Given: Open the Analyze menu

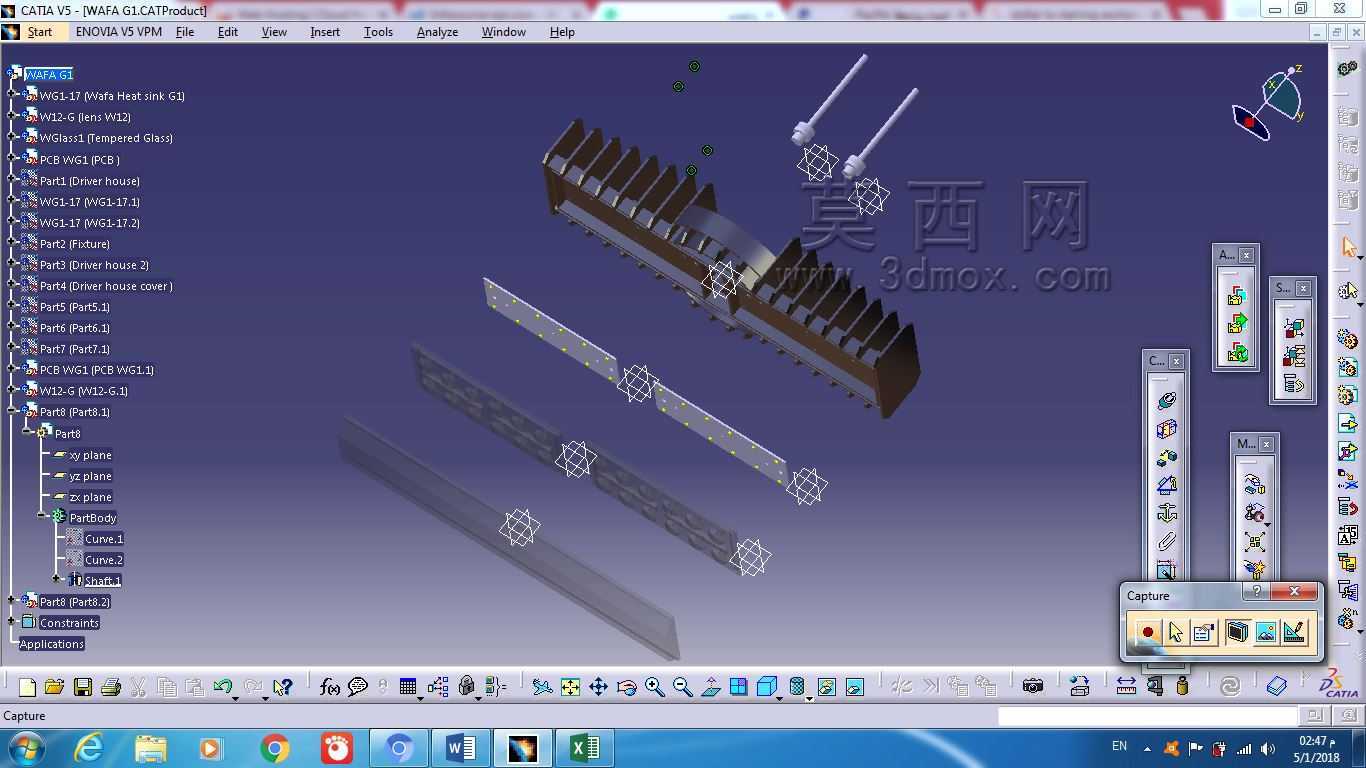Looking at the screenshot, I should coord(437,32).
